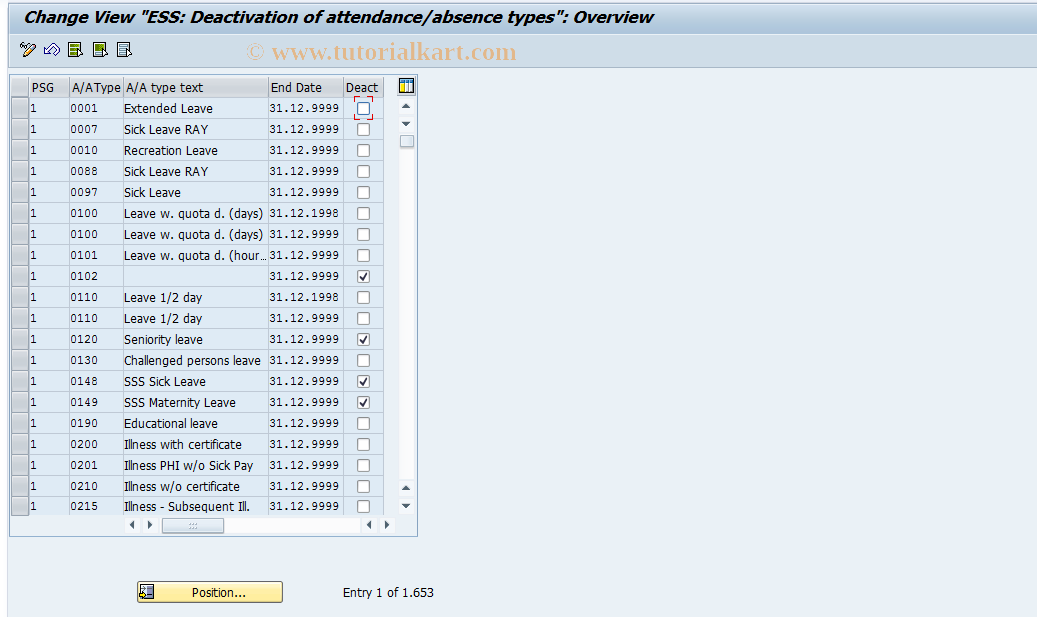Click horizontal scroll left arrow near thumb

click(132, 525)
